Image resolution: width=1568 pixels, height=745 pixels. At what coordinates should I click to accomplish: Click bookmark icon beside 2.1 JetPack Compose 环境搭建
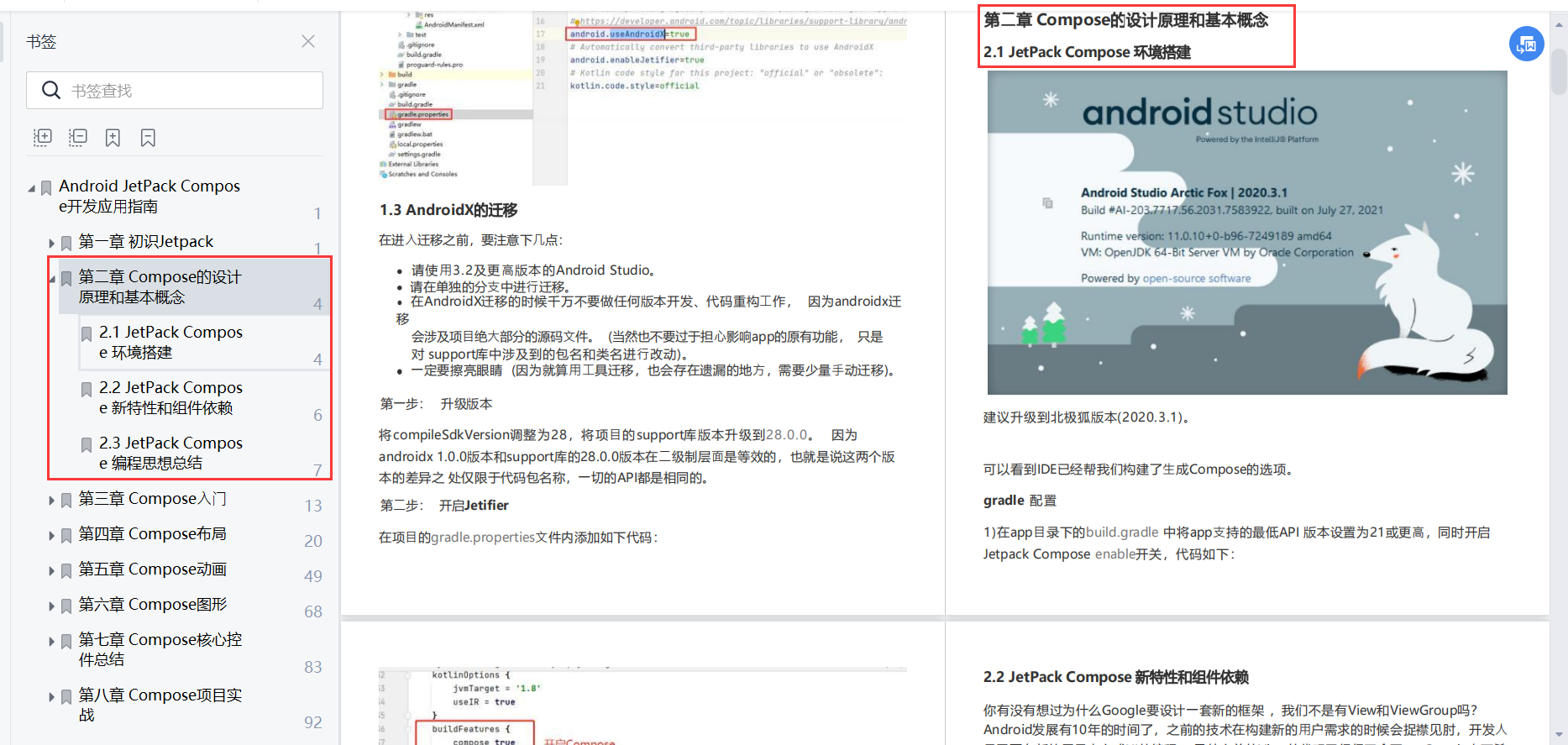pyautogui.click(x=87, y=334)
